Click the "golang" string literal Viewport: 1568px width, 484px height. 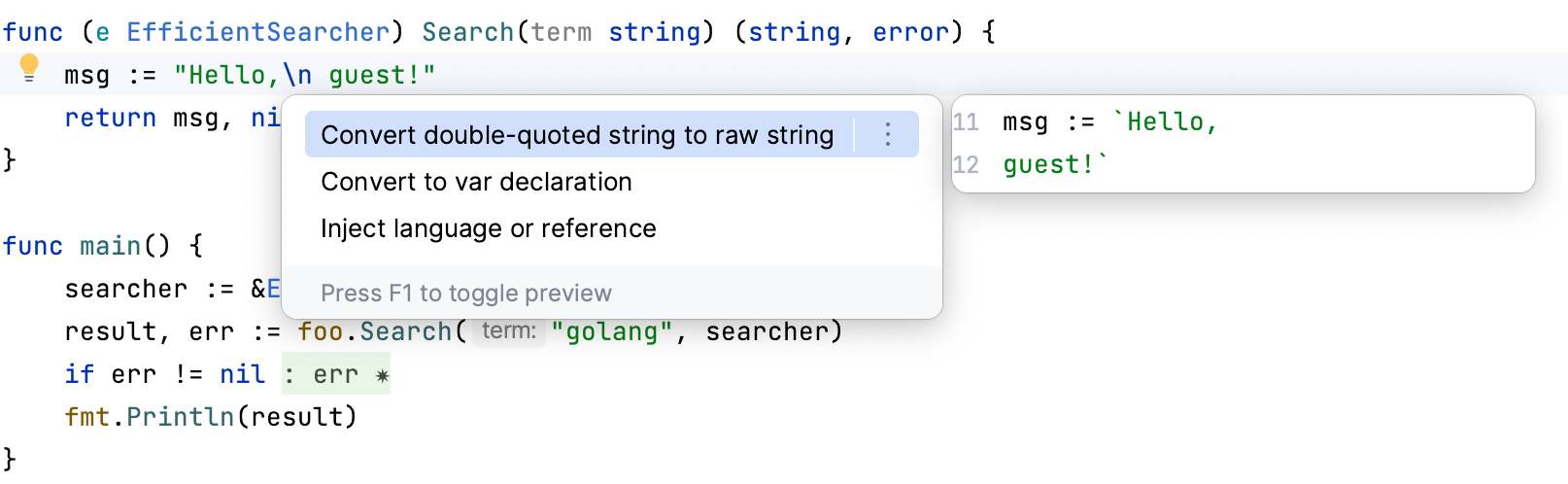[x=612, y=331]
